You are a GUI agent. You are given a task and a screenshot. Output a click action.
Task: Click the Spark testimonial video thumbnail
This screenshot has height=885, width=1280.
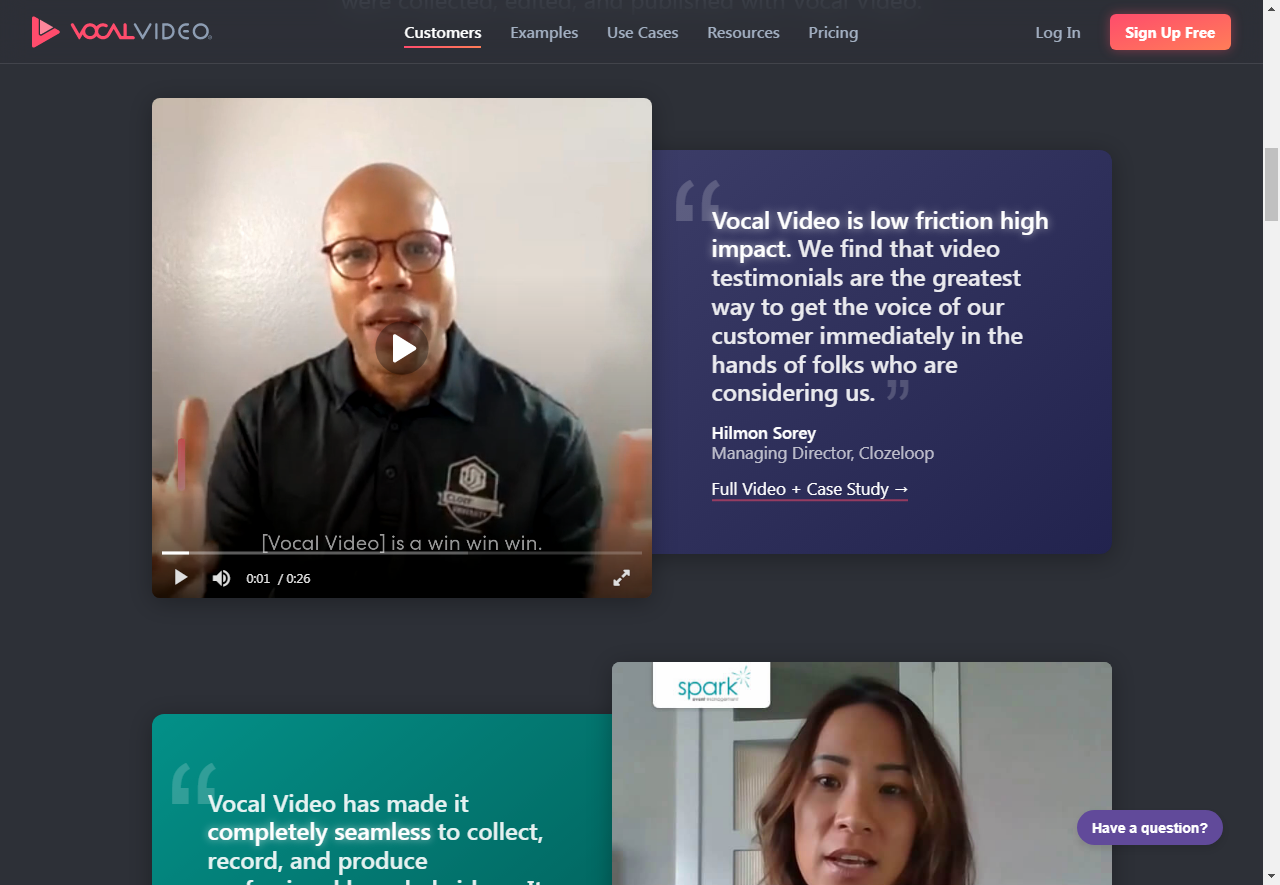click(x=862, y=774)
